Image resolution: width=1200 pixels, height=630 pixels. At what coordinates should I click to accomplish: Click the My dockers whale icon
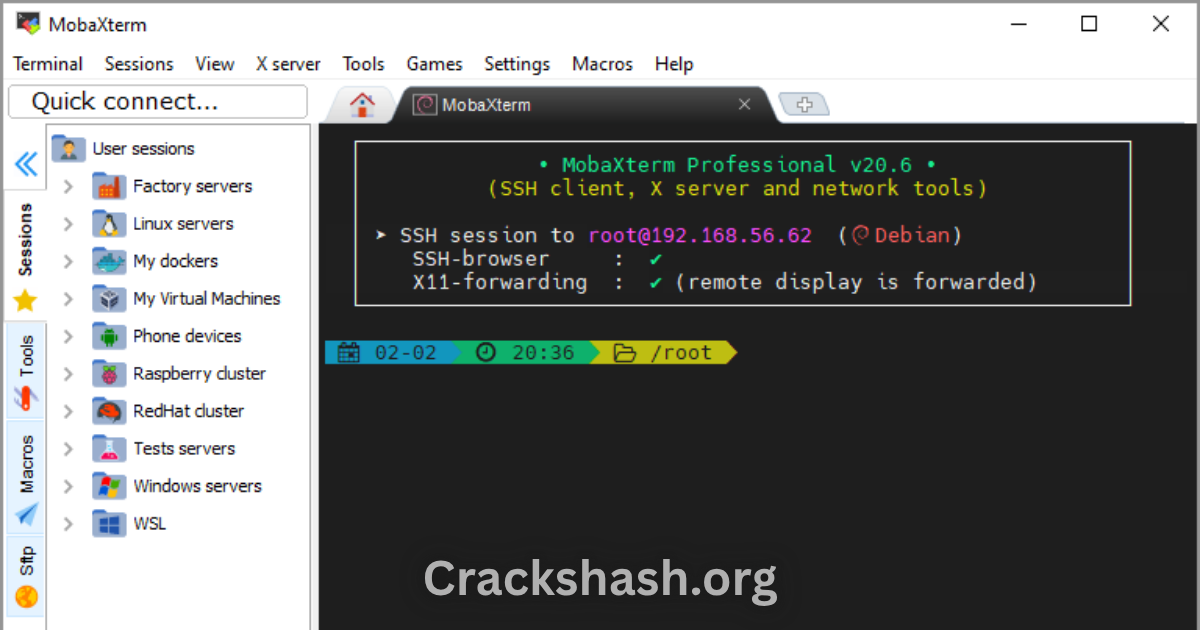pyautogui.click(x=108, y=261)
